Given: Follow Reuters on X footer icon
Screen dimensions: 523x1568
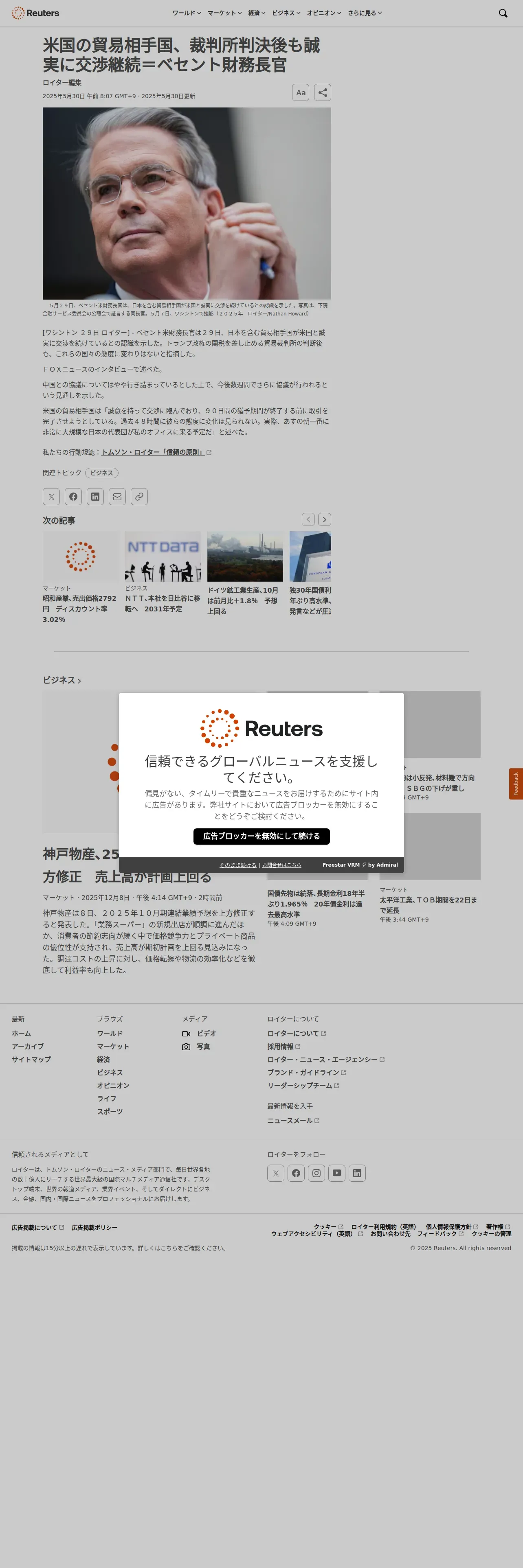Looking at the screenshot, I should pyautogui.click(x=276, y=1173).
